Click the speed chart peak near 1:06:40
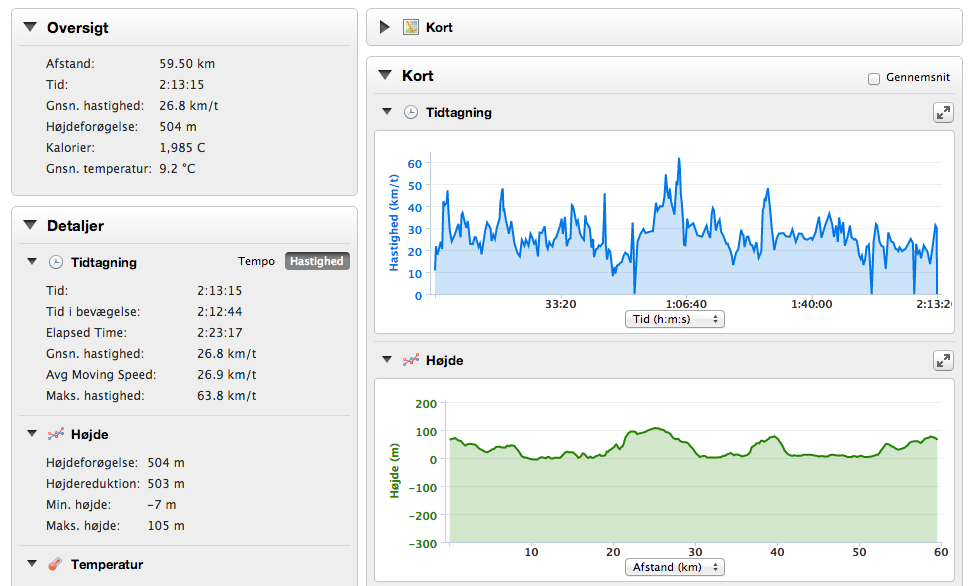 679,159
